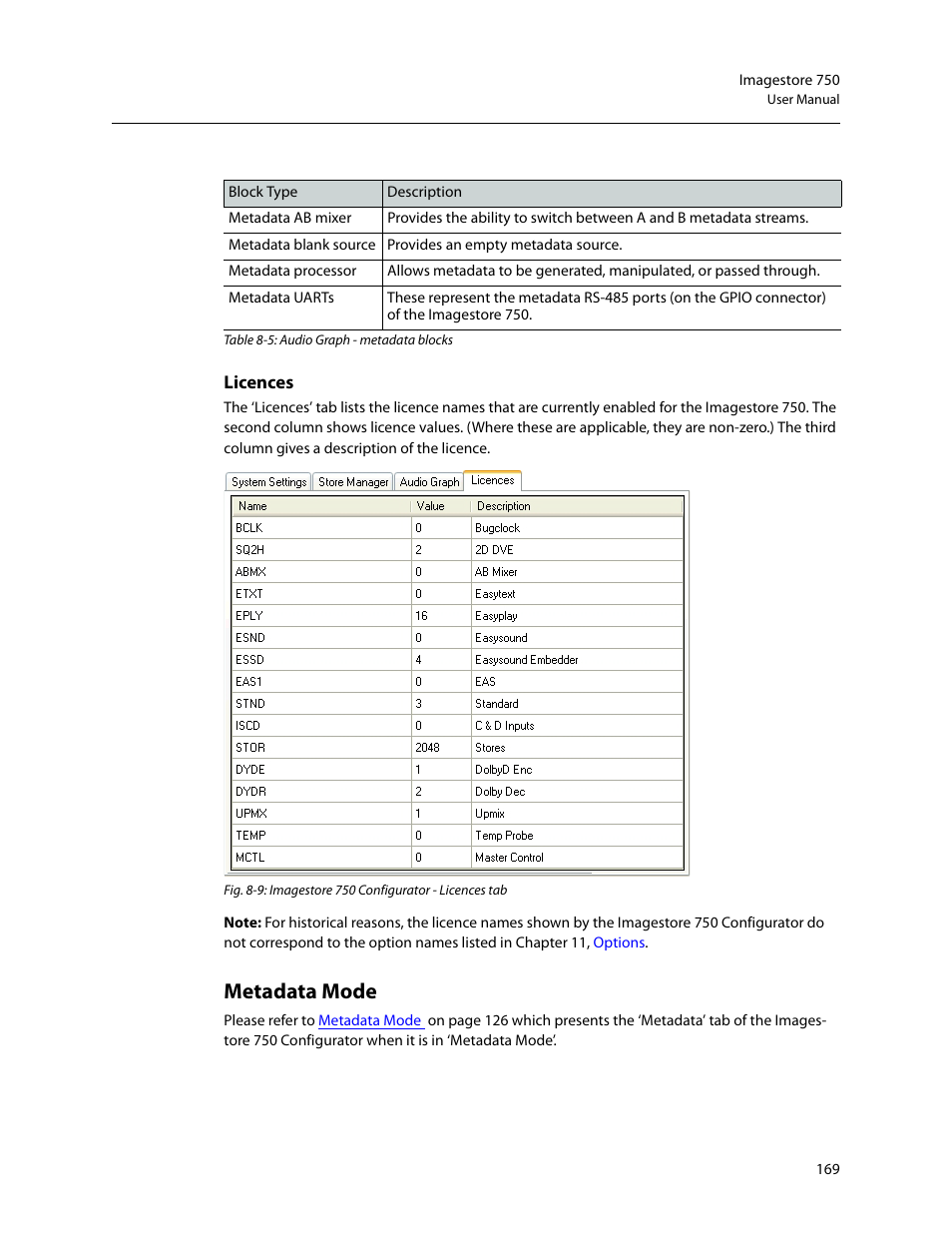Open the Audio Graph tab
The height and width of the screenshot is (1233, 952).
coord(429,482)
